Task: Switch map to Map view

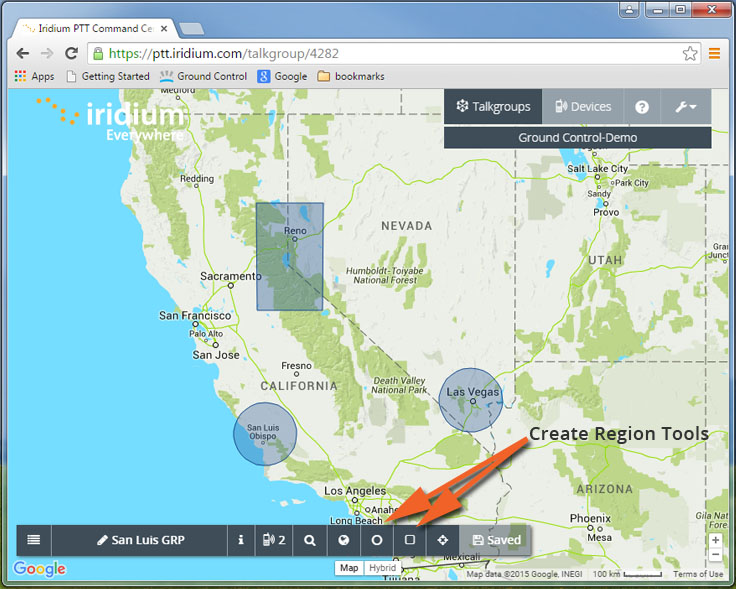Action: (349, 568)
